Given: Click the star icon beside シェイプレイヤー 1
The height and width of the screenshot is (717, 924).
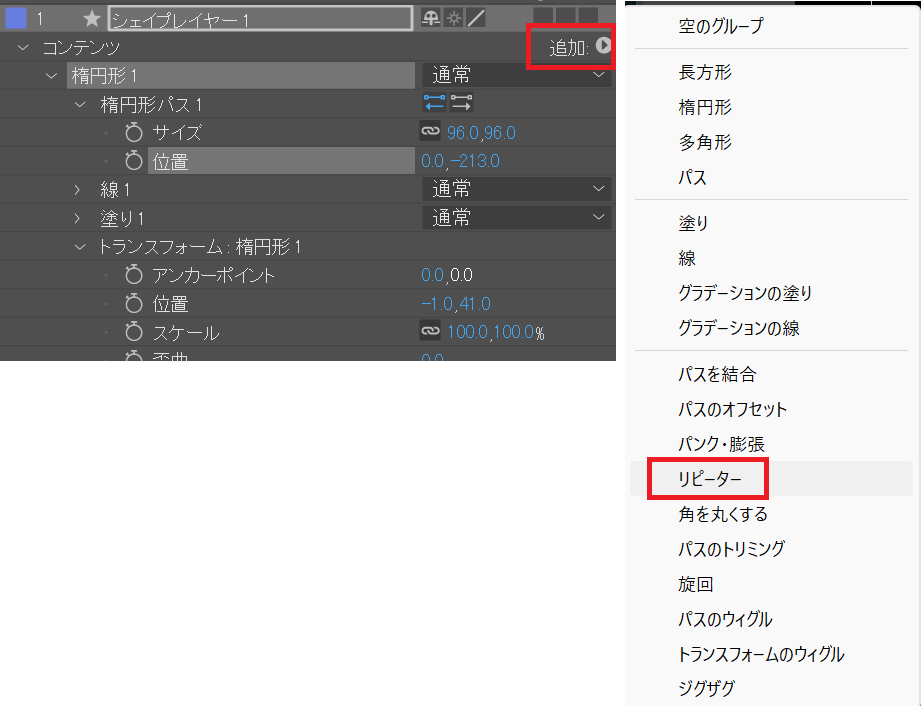Looking at the screenshot, I should click(91, 19).
